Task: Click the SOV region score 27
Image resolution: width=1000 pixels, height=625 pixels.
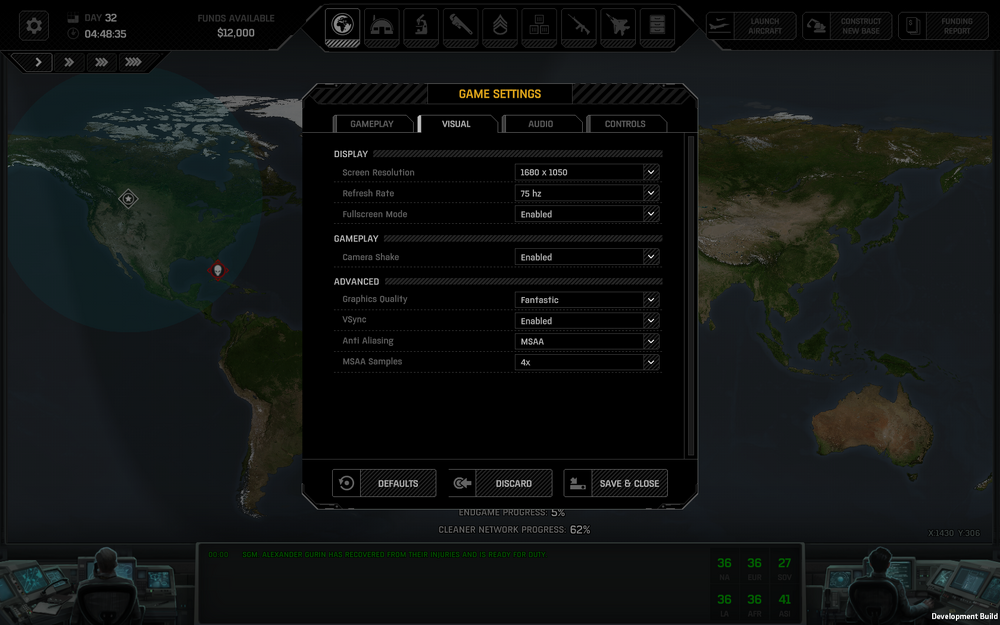Action: click(x=784, y=563)
